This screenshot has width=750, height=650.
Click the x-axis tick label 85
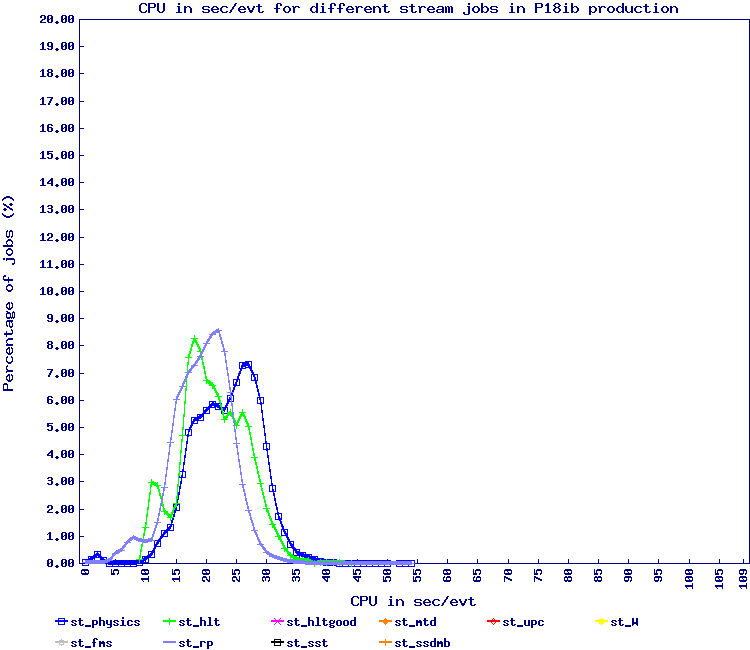coord(598,575)
